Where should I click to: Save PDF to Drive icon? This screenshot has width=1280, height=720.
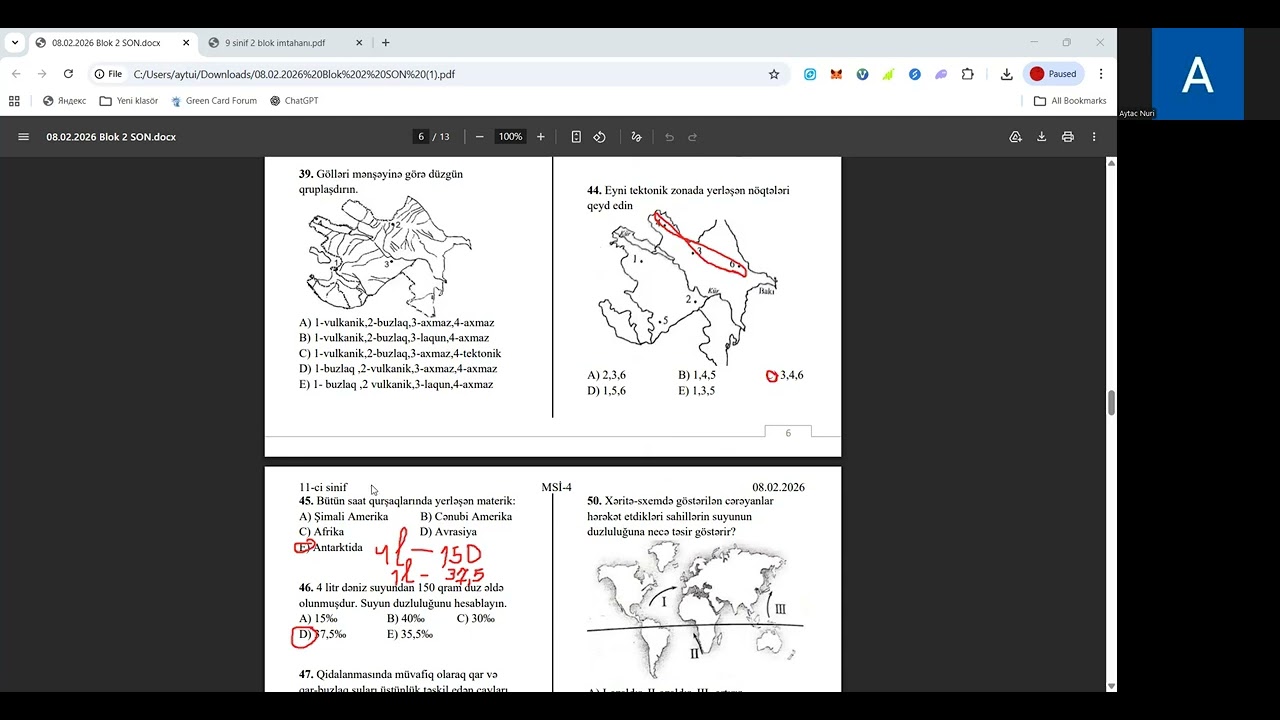coord(1015,137)
